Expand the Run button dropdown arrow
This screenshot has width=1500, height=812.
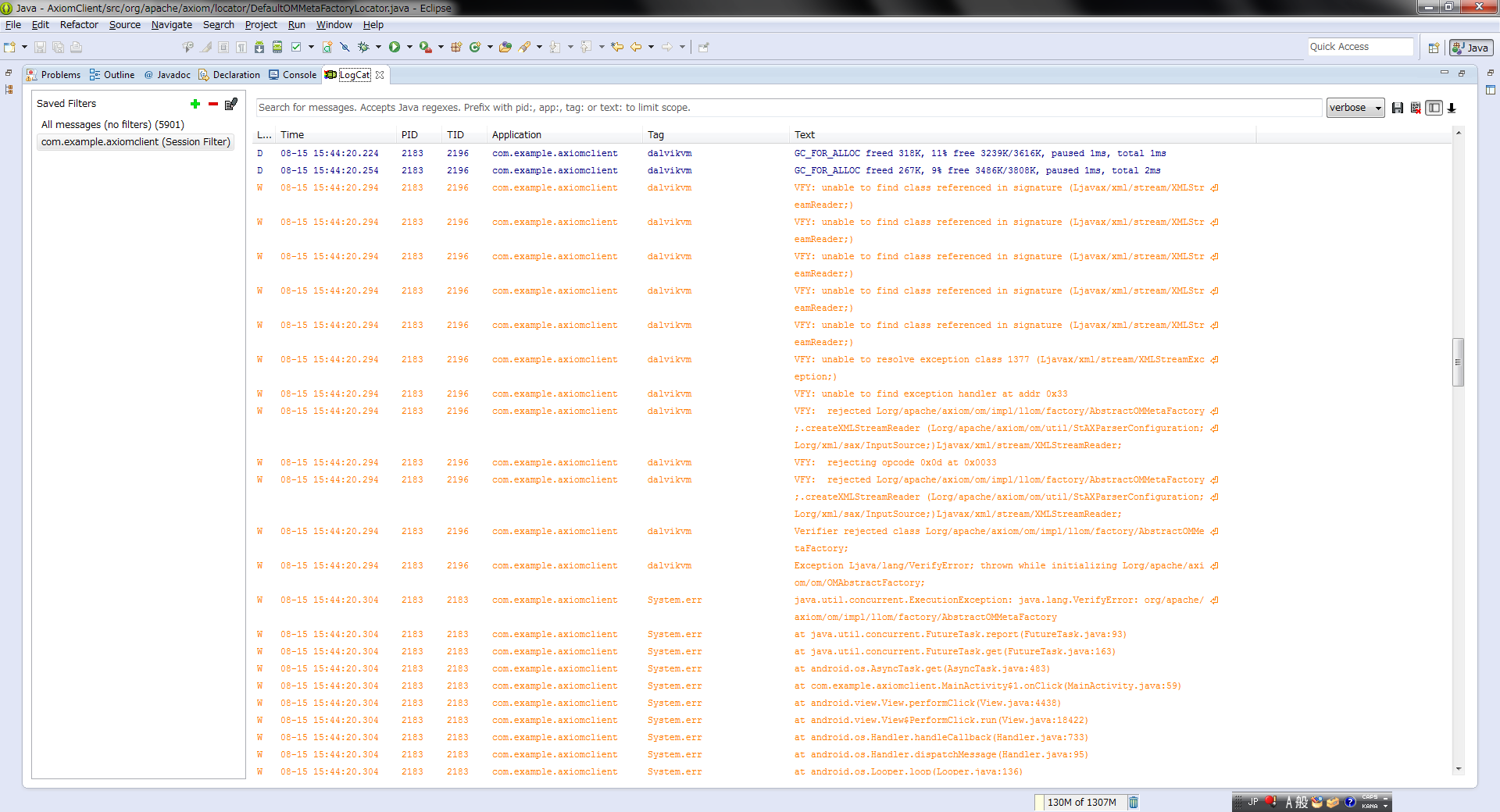[x=409, y=47]
